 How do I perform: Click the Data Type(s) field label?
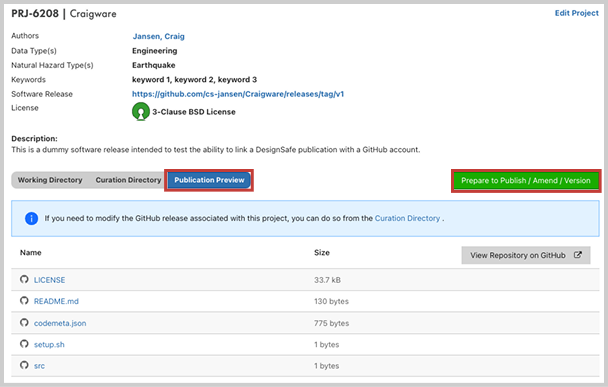34,51
